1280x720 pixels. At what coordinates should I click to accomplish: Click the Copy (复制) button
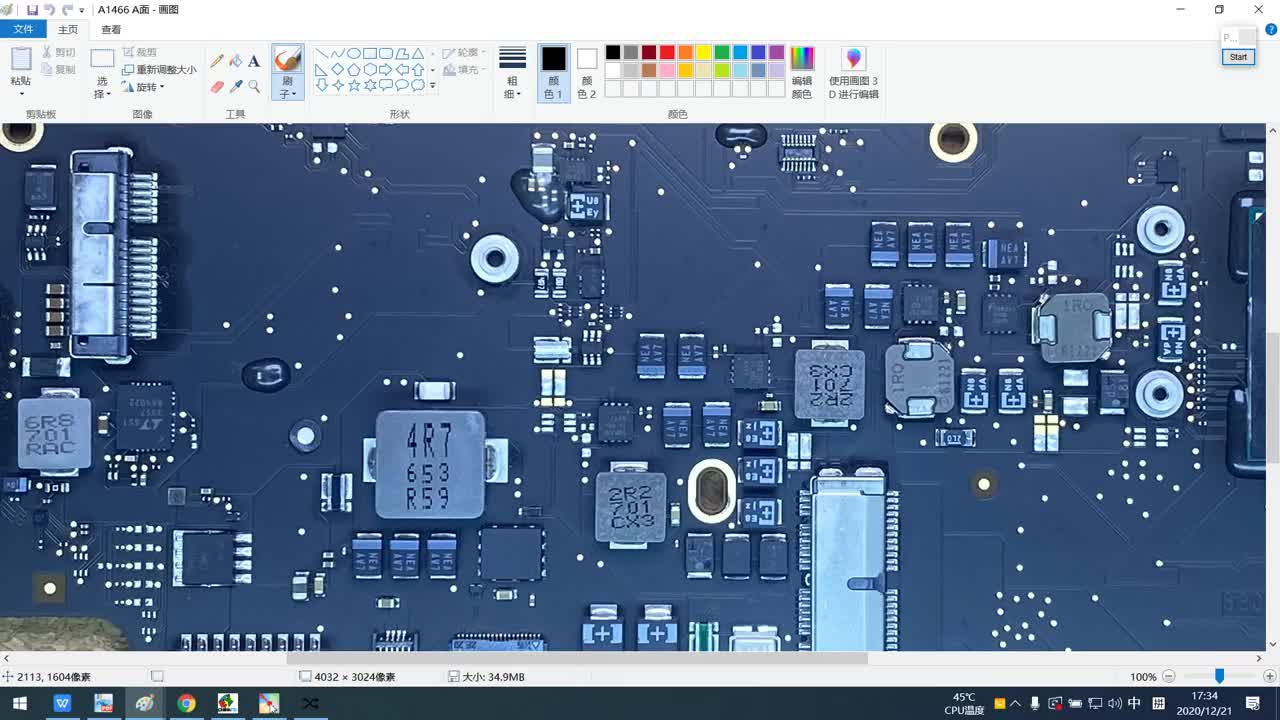pyautogui.click(x=58, y=69)
